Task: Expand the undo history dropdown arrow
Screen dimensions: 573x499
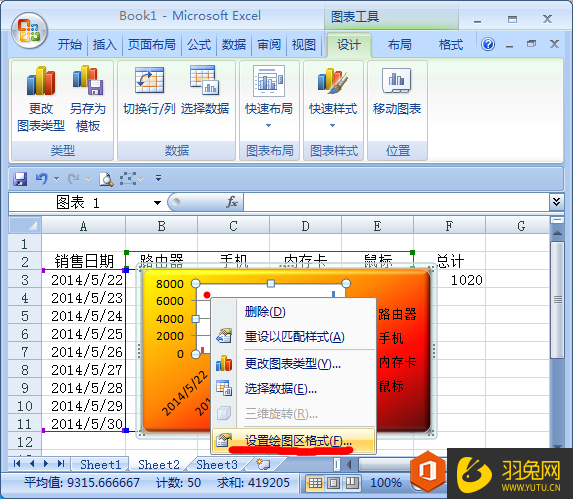Action: (57, 179)
